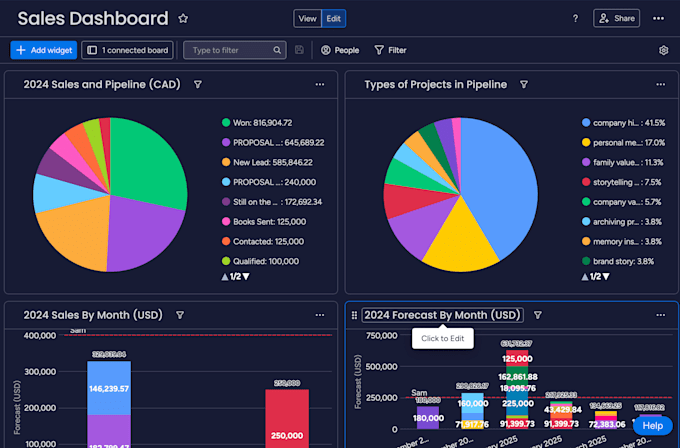Click the archiving pr legend entry
Image resolution: width=680 pixels, height=448 pixels.
(x=622, y=222)
